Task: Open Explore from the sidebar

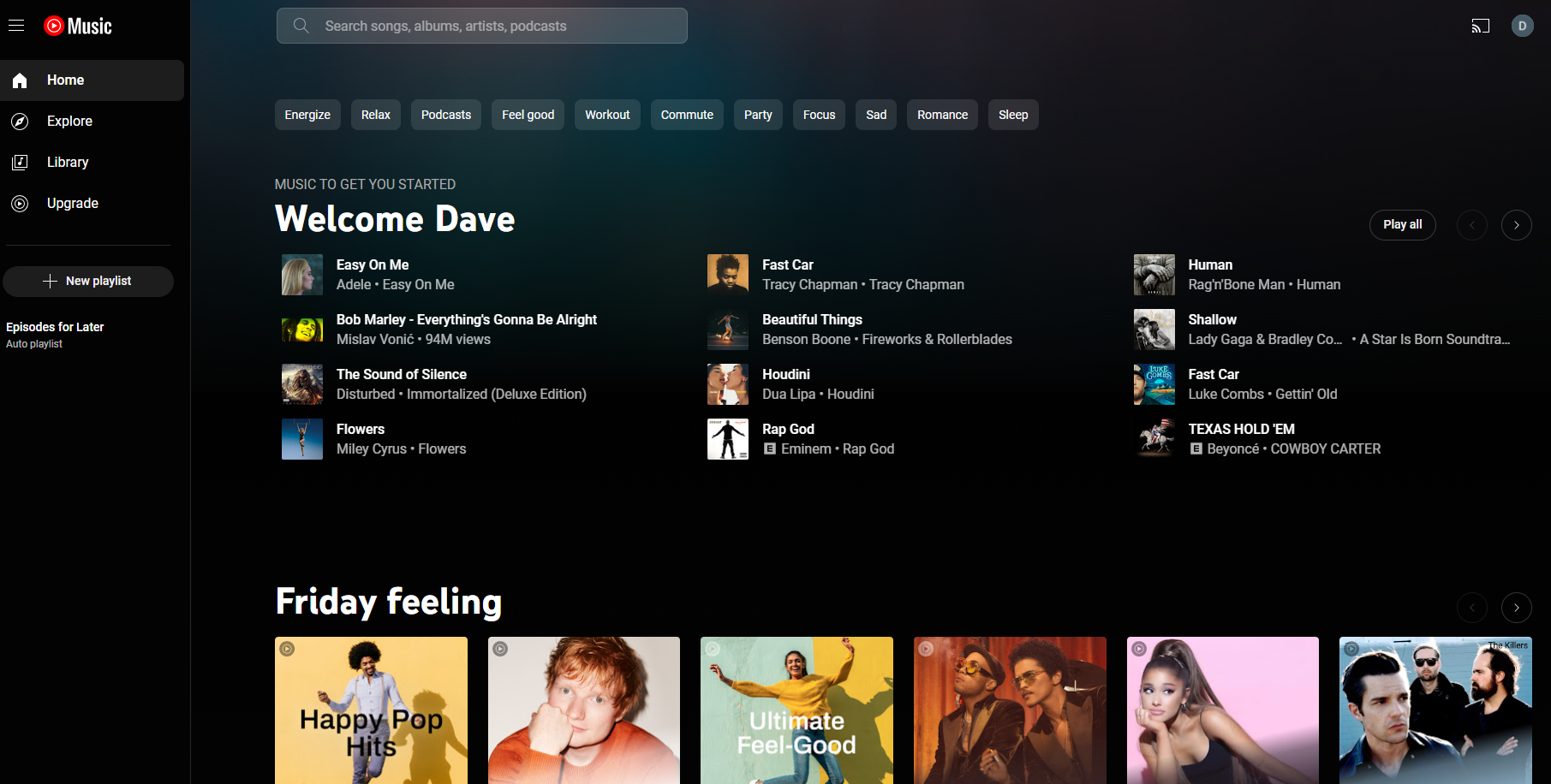Action: [x=69, y=121]
